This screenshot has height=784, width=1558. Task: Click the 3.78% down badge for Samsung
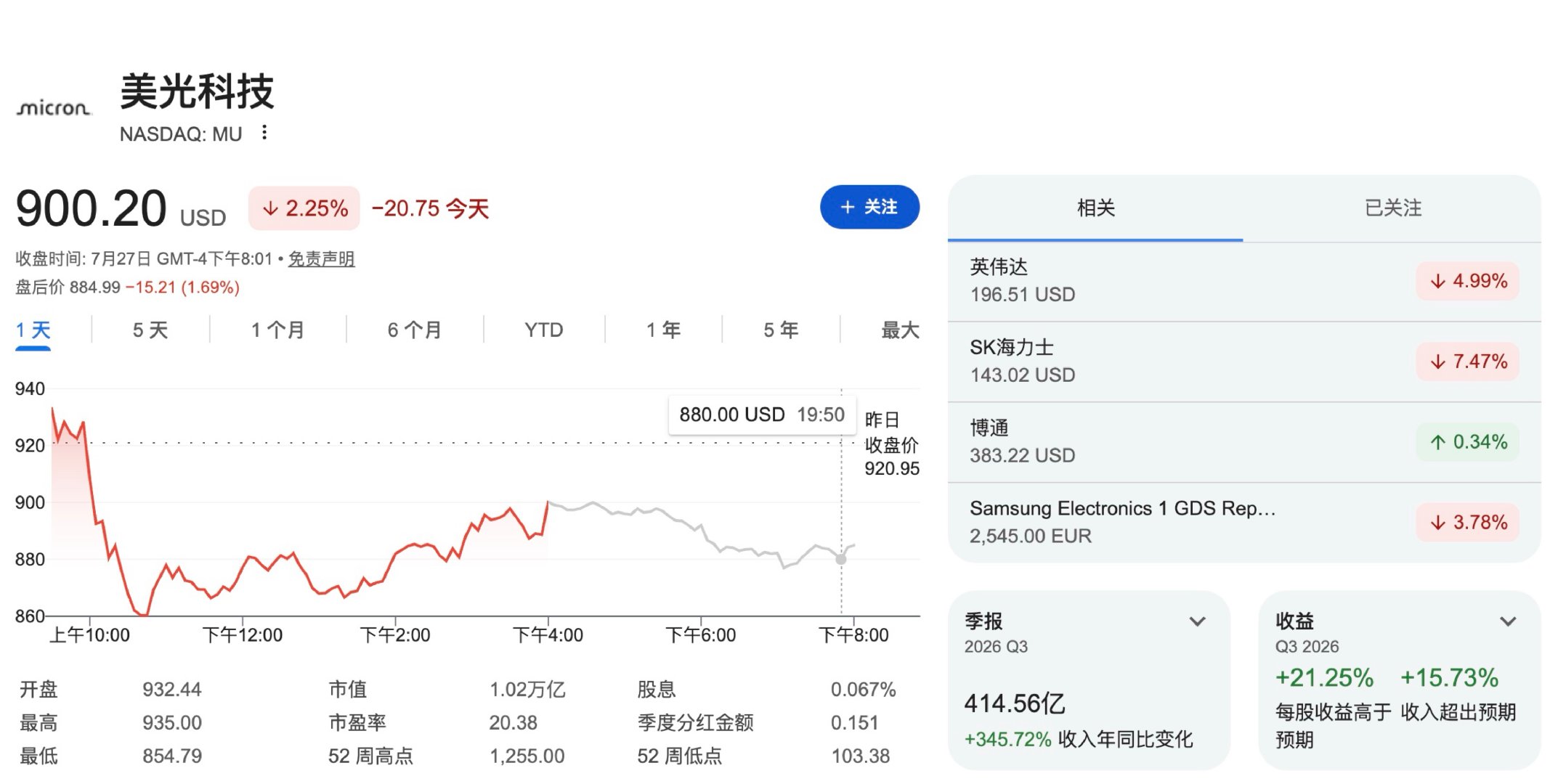tap(1468, 523)
